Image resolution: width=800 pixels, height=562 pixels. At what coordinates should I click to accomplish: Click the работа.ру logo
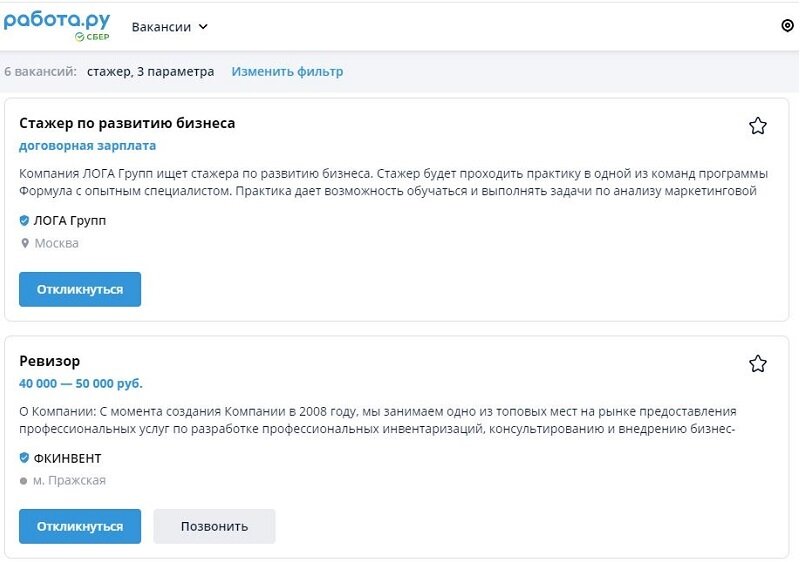click(57, 25)
